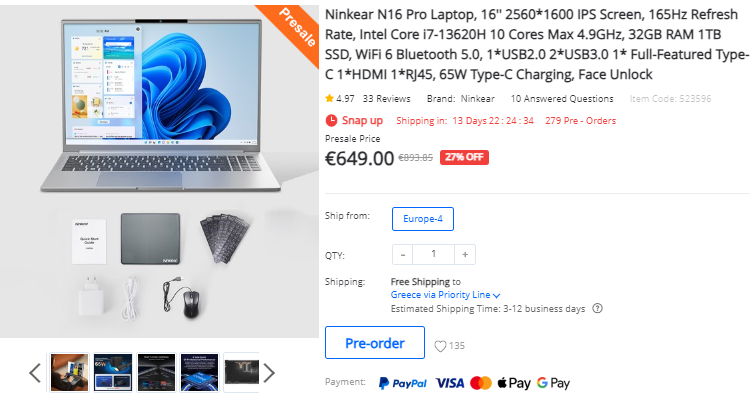Click the shipping time help question icon
Screen dimensions: 750x401
pos(597,308)
